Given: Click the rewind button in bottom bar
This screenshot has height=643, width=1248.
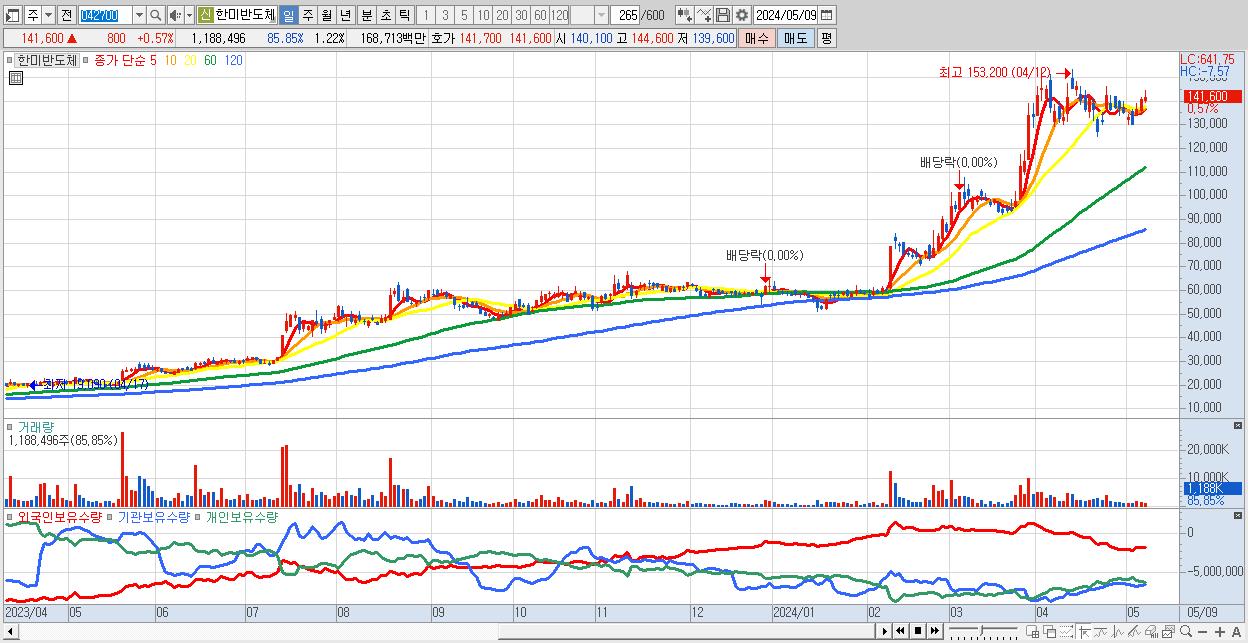Looking at the screenshot, I should (x=901, y=631).
